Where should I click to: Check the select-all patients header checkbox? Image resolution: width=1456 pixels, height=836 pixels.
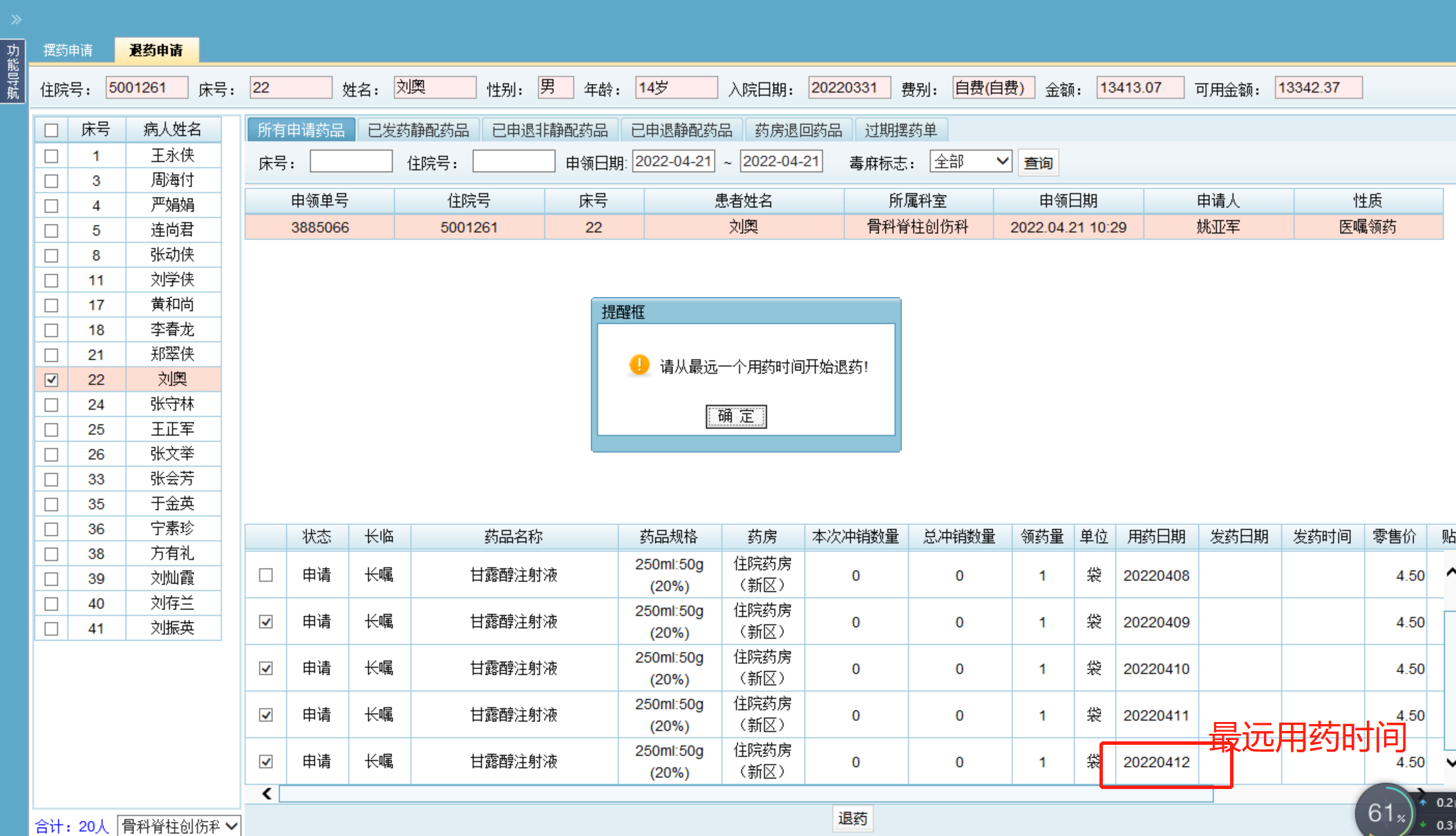click(51, 130)
